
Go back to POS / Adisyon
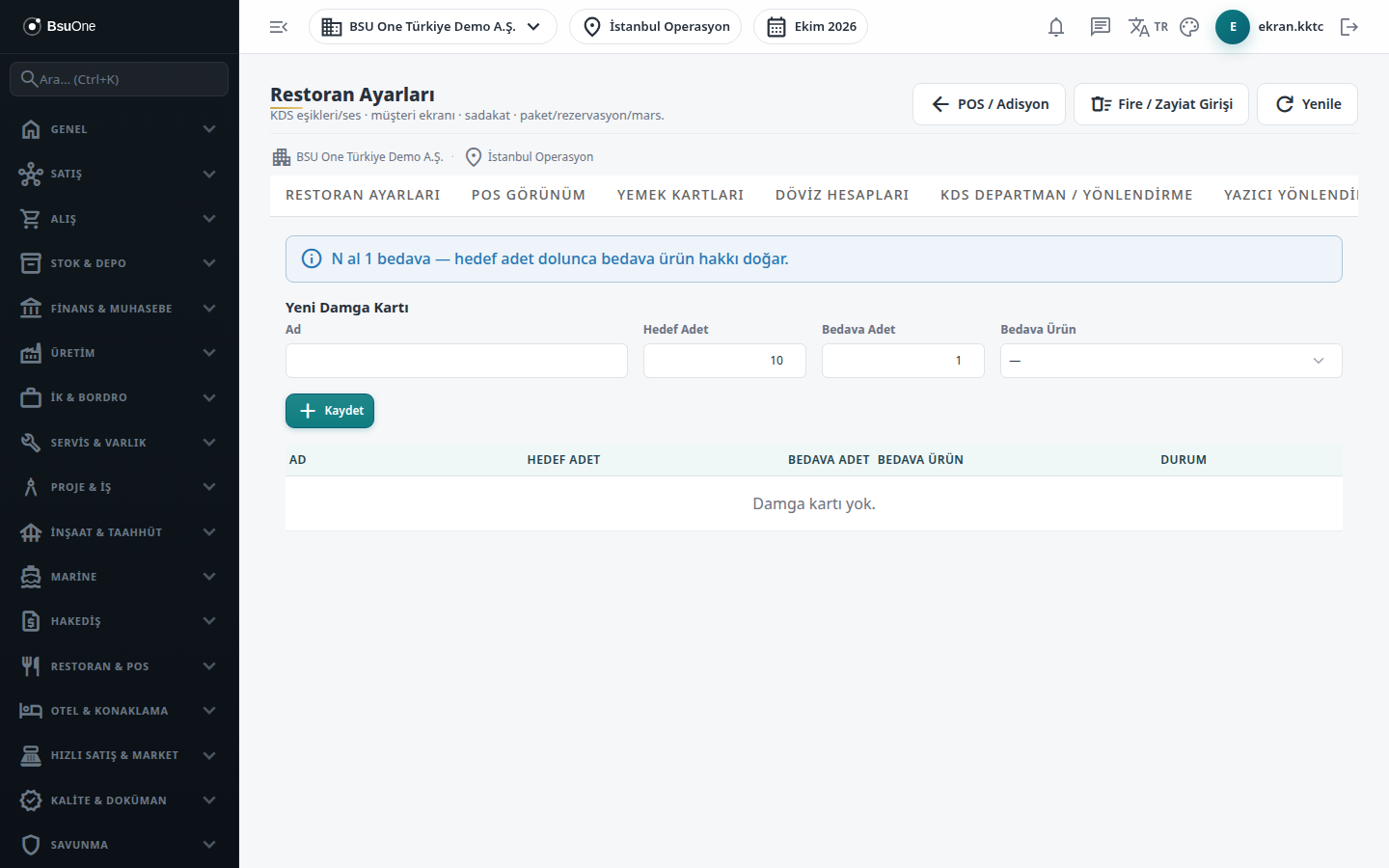point(989,104)
